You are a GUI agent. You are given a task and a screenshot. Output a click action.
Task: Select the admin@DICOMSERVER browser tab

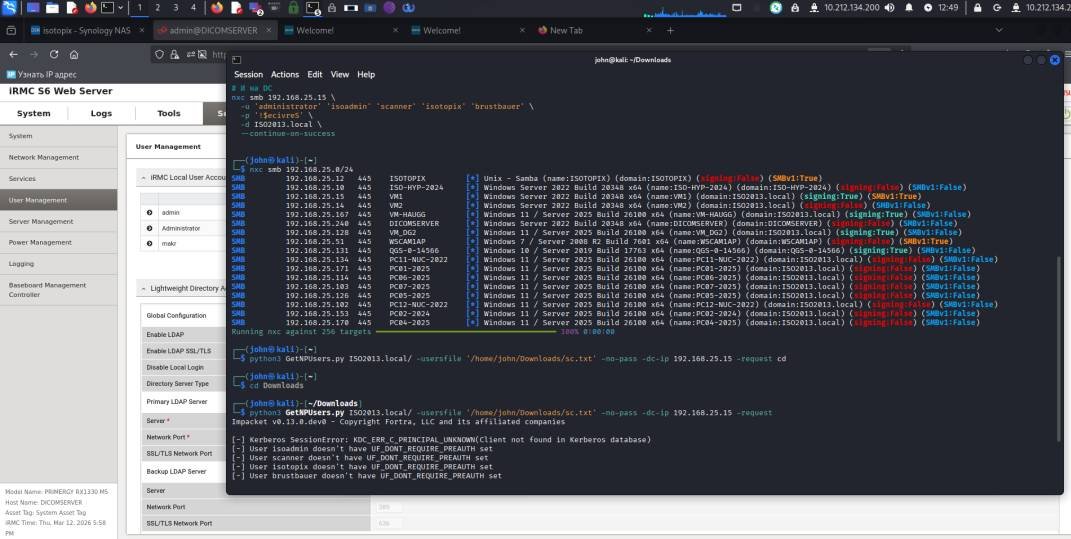click(x=214, y=31)
